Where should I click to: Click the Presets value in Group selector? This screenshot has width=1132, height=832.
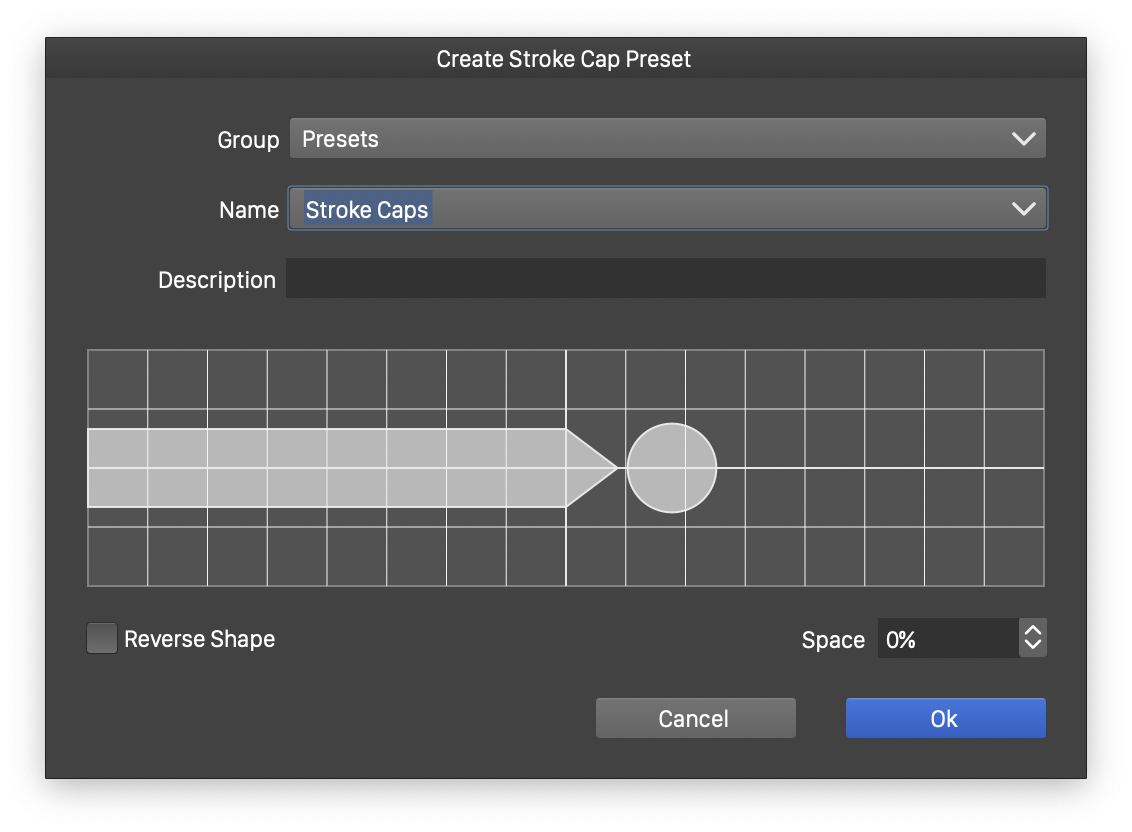341,139
